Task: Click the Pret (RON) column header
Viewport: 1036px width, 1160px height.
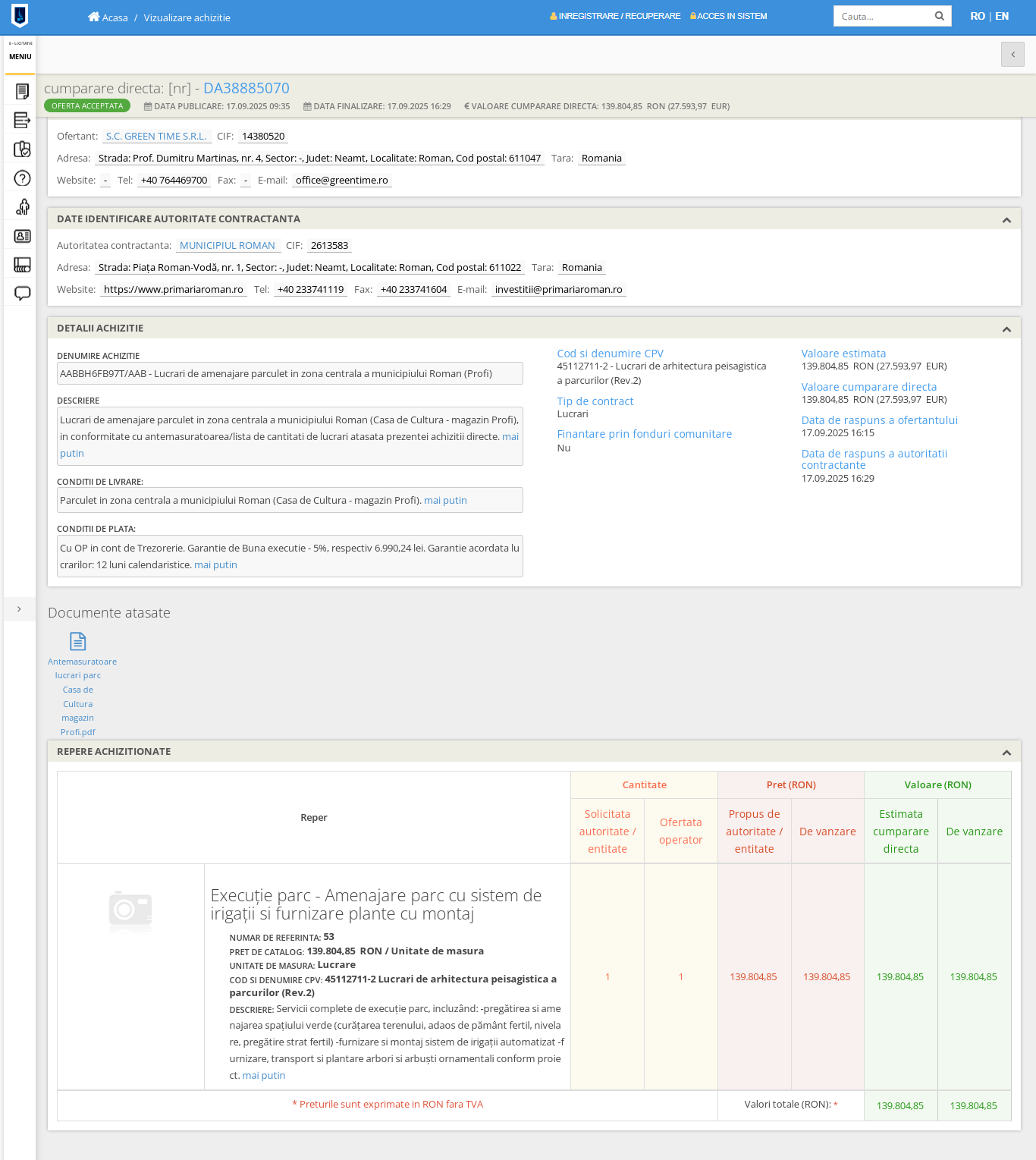Action: [791, 785]
